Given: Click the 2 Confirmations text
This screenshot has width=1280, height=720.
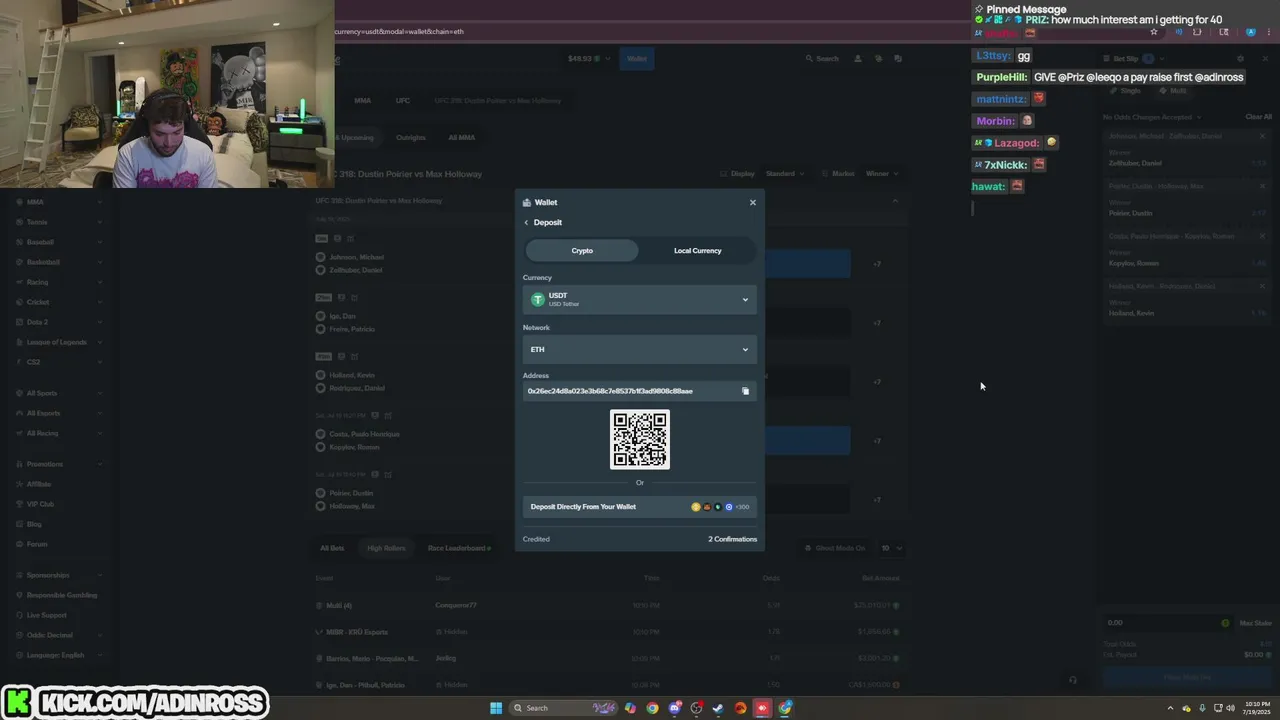Looking at the screenshot, I should click(x=733, y=539).
